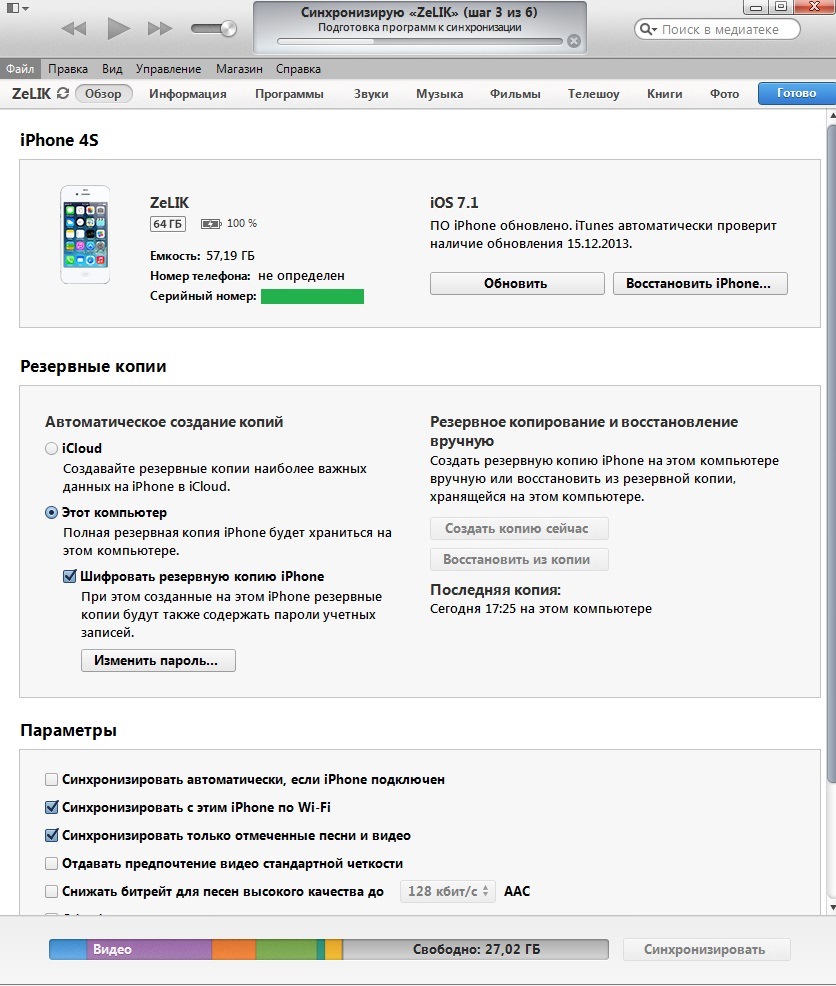Switch to the Информация tab
Viewport: 836px width, 986px height.
pyautogui.click(x=187, y=94)
